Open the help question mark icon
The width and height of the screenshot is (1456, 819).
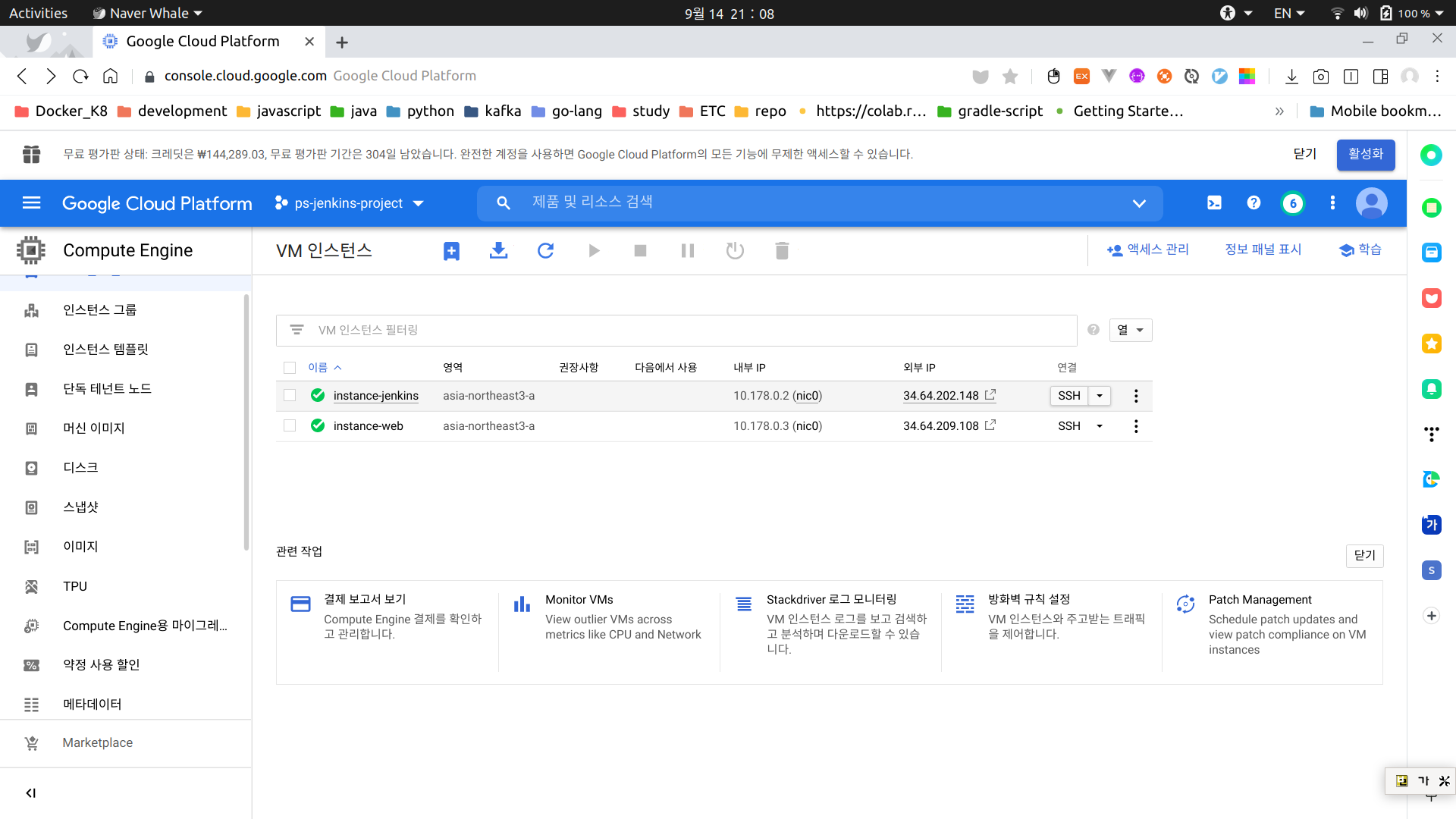point(1254,202)
